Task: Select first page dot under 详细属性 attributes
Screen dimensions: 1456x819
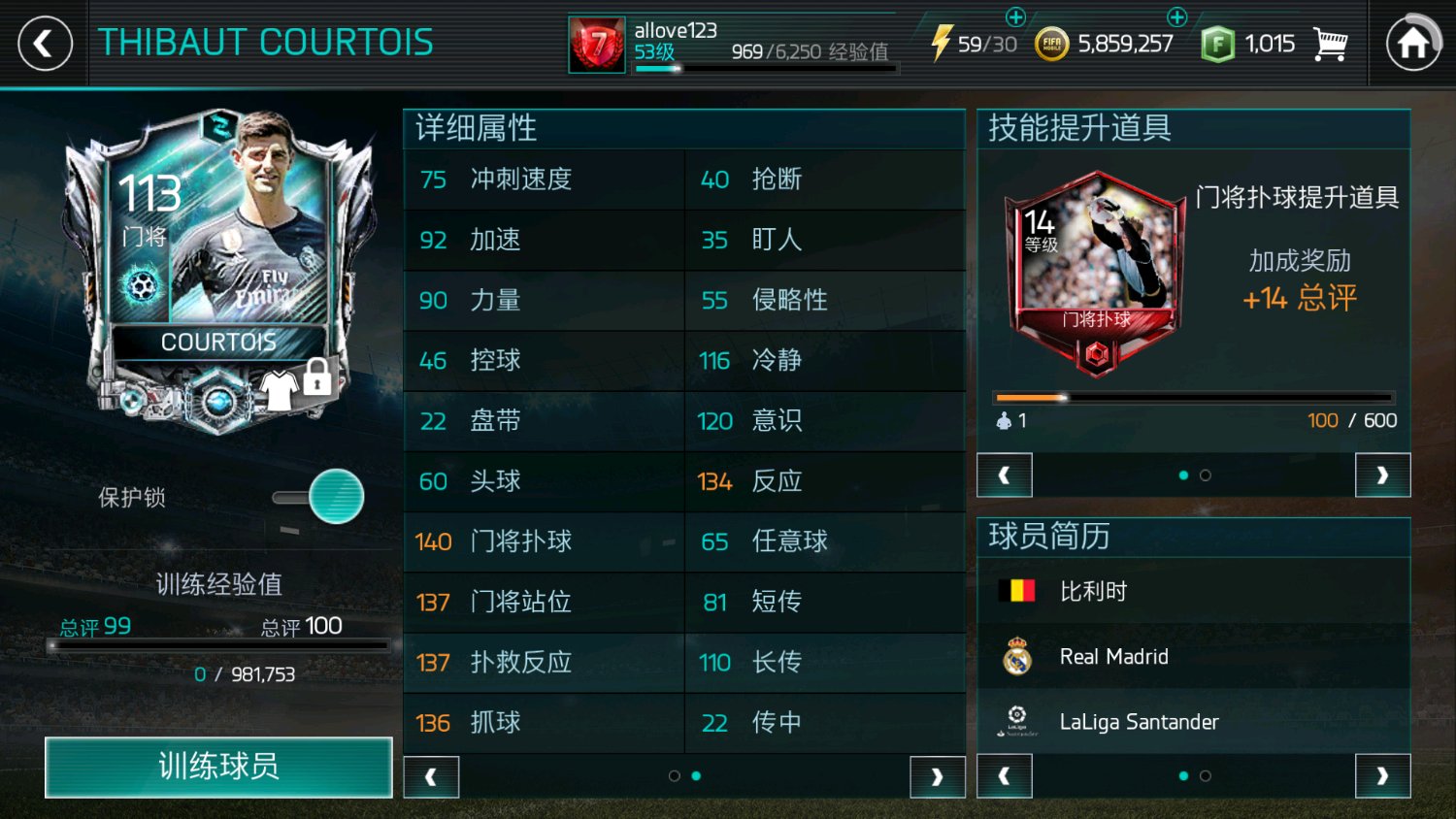Action: pos(674,775)
